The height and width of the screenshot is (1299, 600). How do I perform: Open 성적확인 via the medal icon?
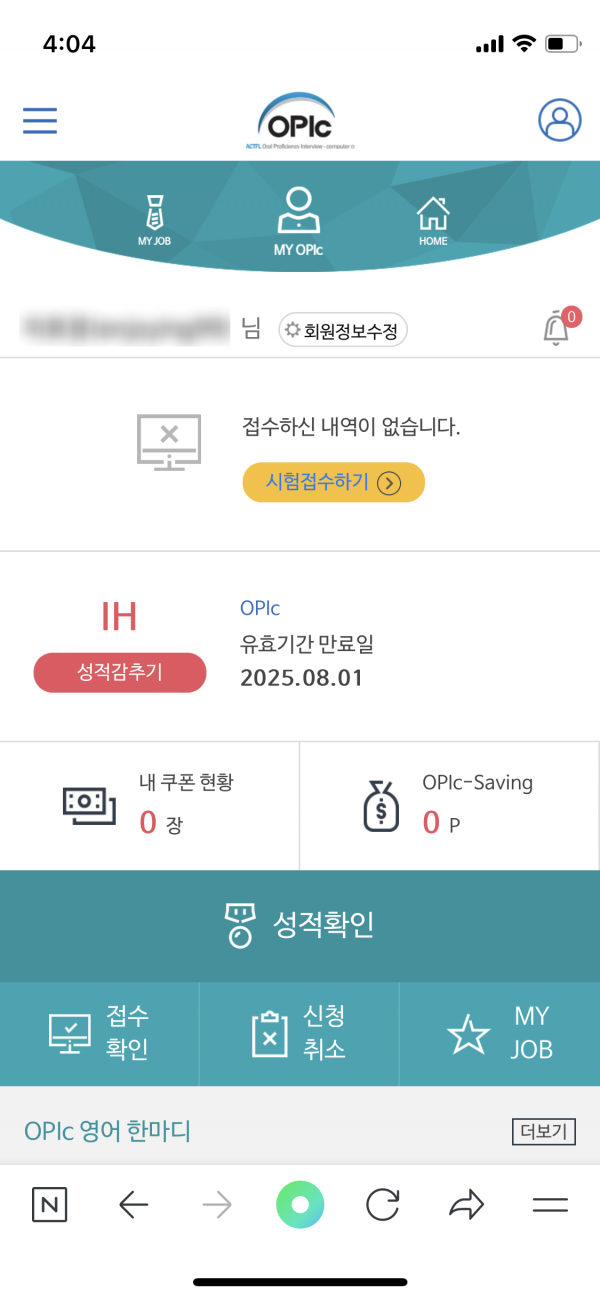tap(237, 924)
